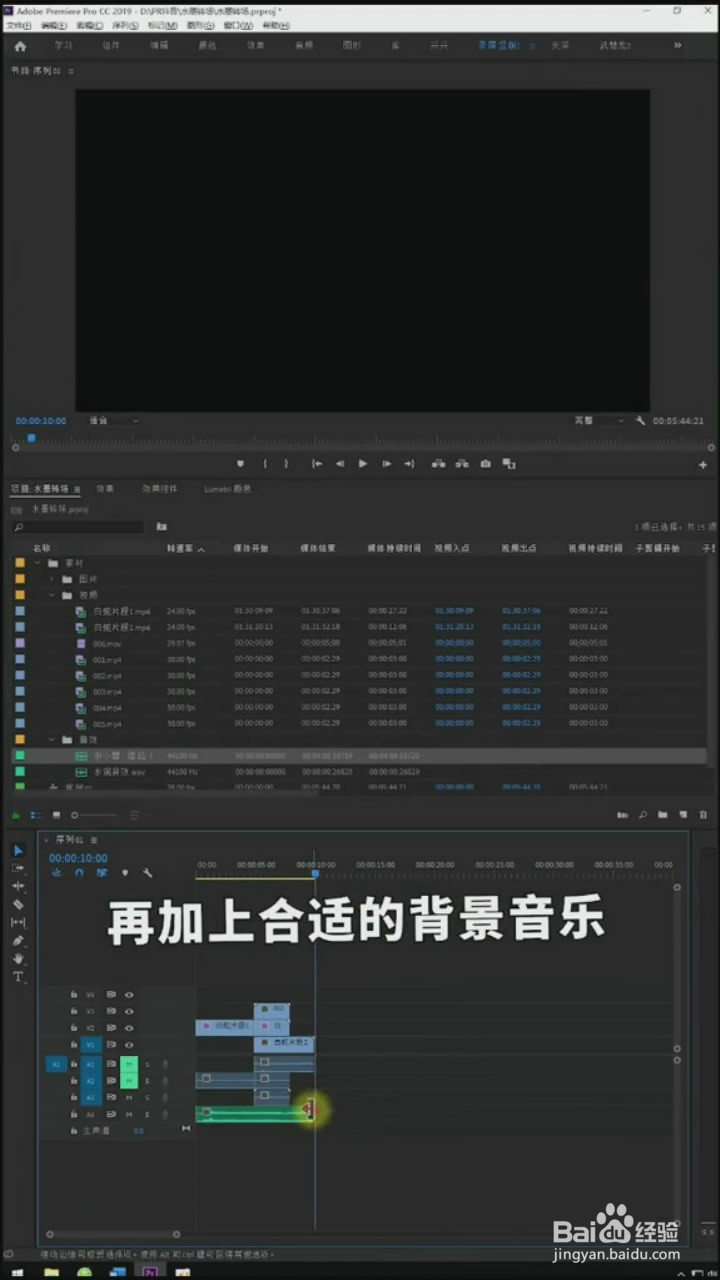The image size is (720, 1280).
Task: Open the Project panel menu icon
Action: 78,490
